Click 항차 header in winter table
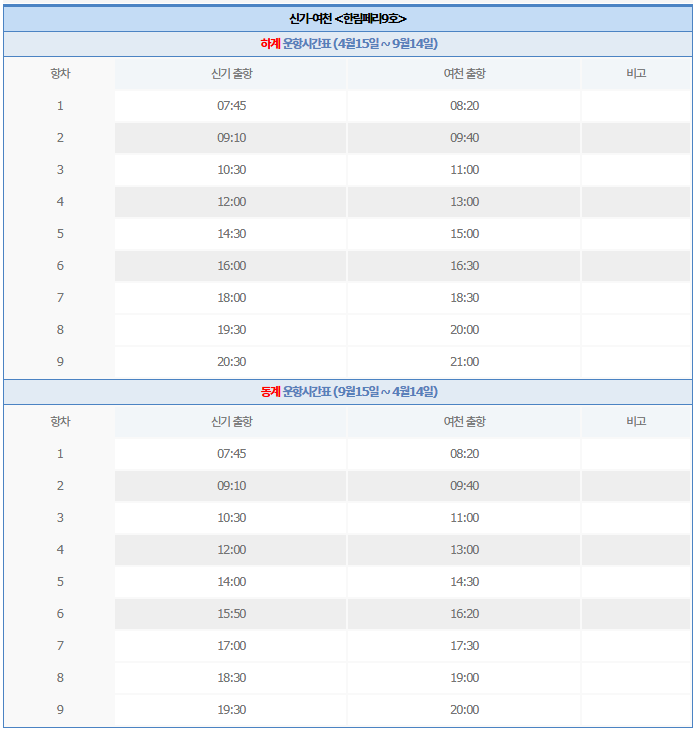Image resolution: width=697 pixels, height=731 pixels. [60, 421]
